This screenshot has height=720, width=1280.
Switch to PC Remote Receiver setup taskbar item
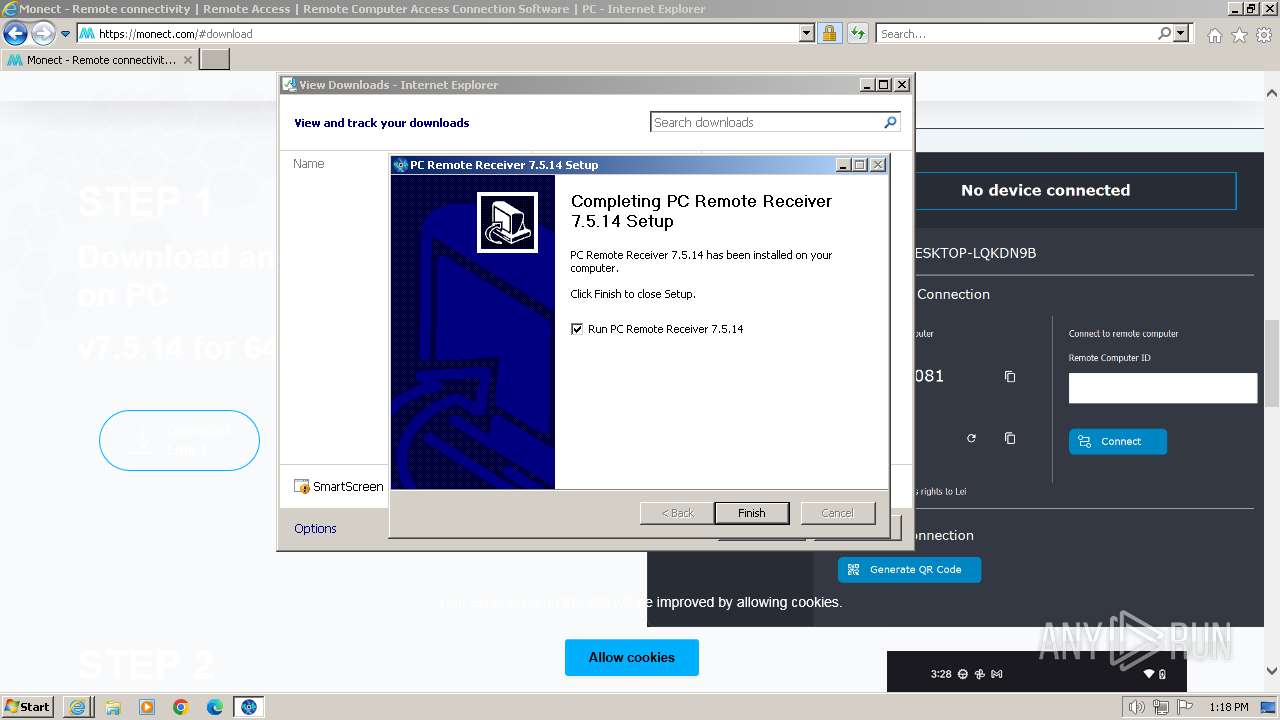[249, 707]
